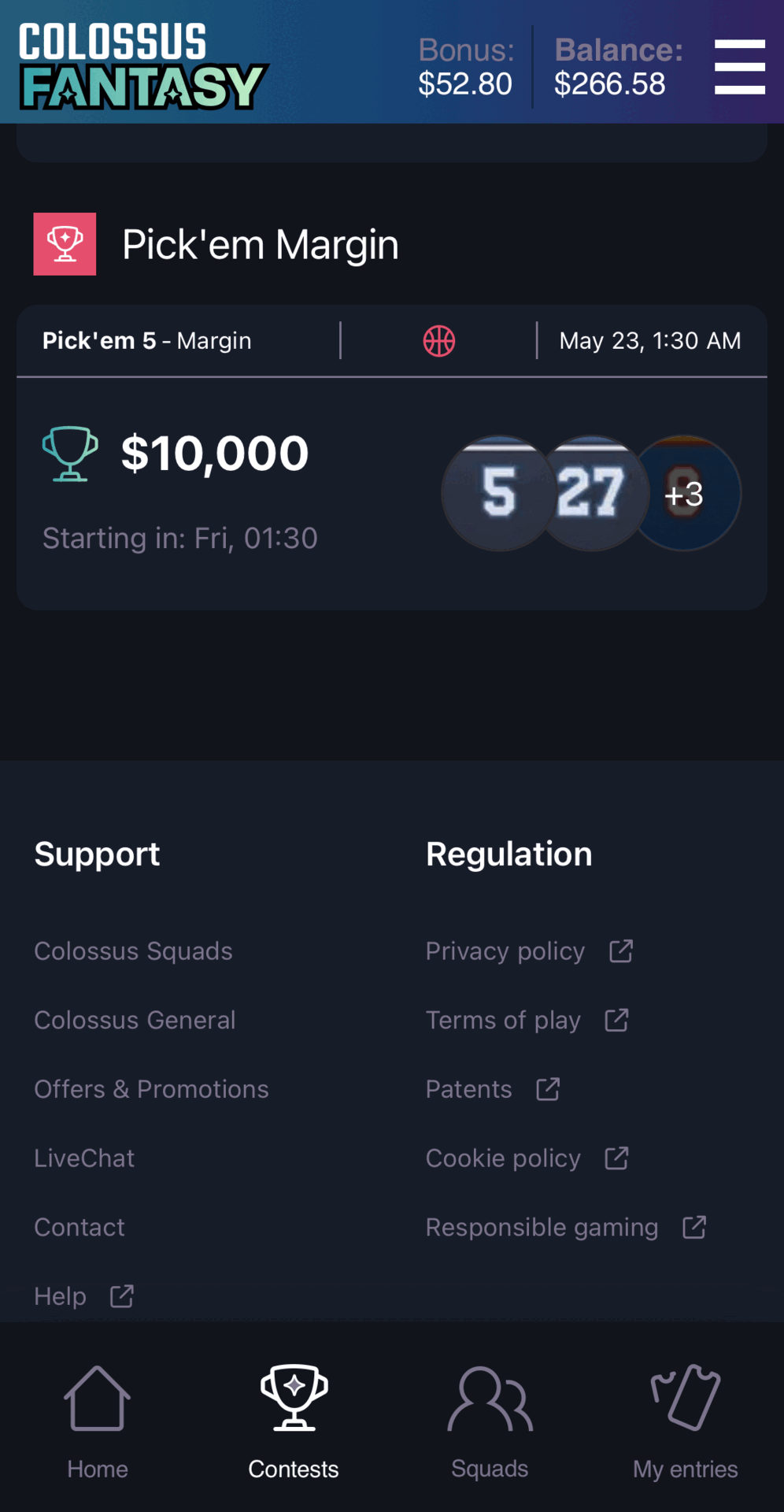Open the LiveChat support link
The height and width of the screenshot is (1512, 784).
coord(84,1158)
